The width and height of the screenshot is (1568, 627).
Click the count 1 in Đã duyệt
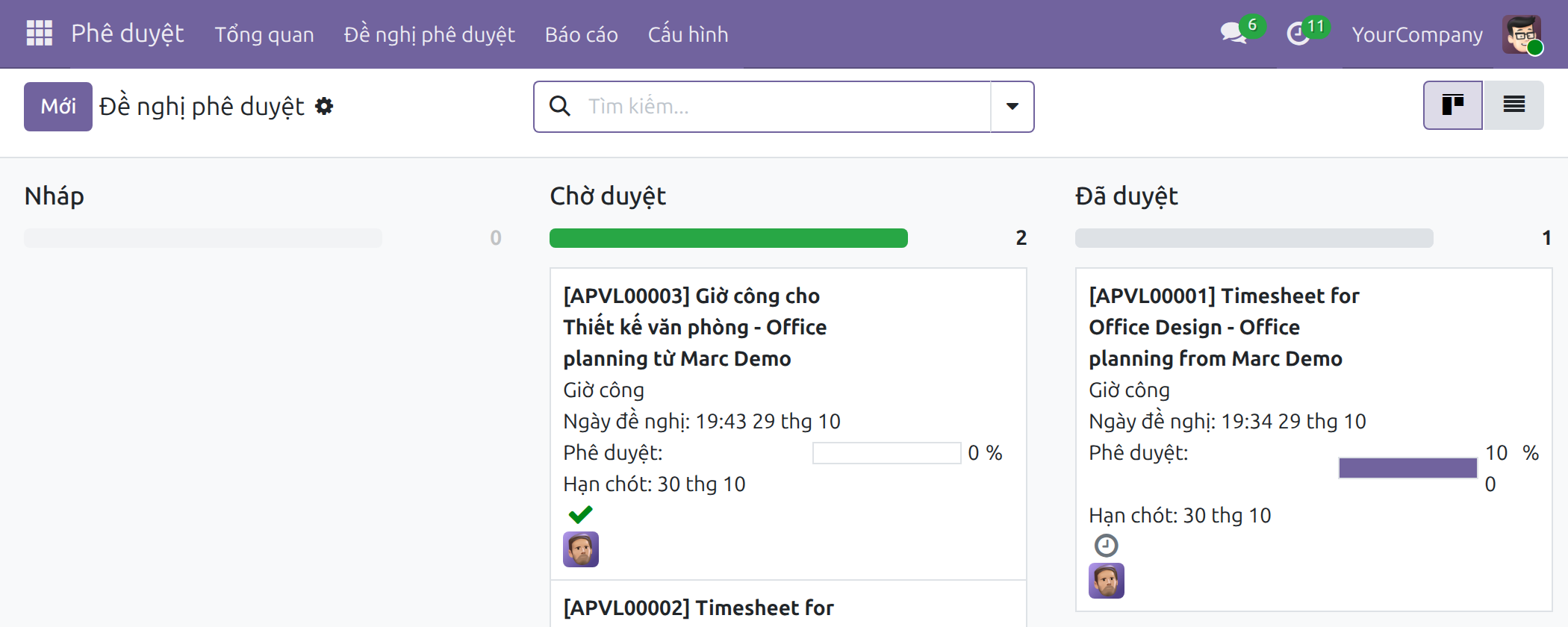1546,238
